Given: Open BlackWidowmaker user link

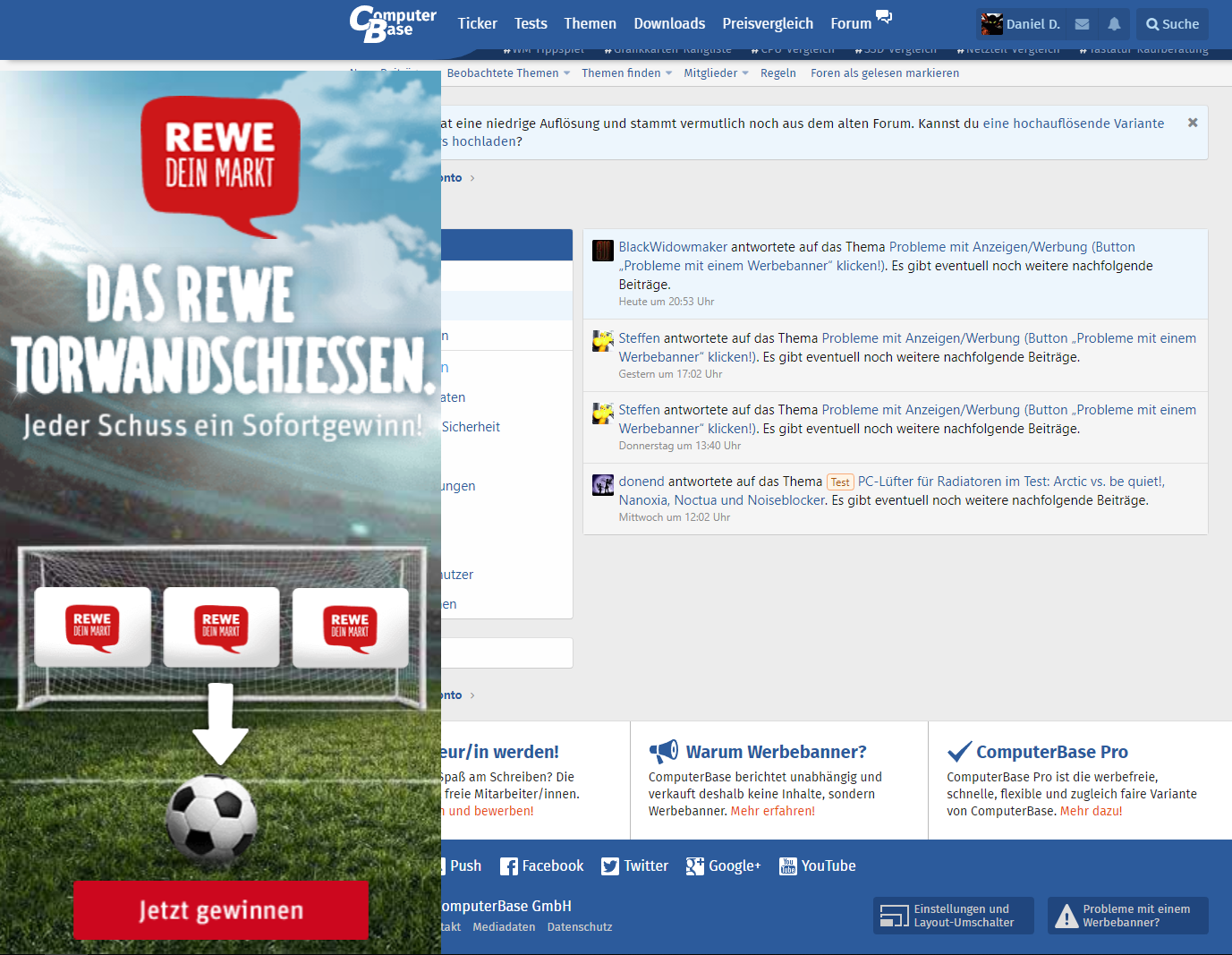Looking at the screenshot, I should [673, 247].
